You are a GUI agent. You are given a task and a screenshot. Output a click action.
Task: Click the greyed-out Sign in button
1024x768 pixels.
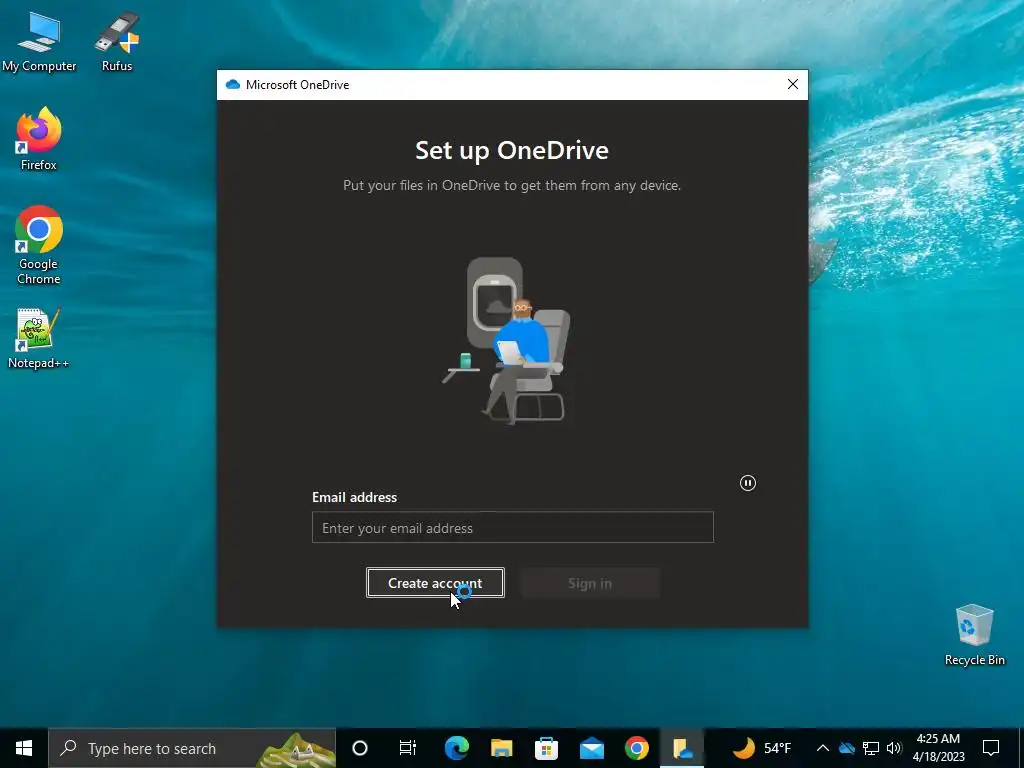click(x=590, y=583)
